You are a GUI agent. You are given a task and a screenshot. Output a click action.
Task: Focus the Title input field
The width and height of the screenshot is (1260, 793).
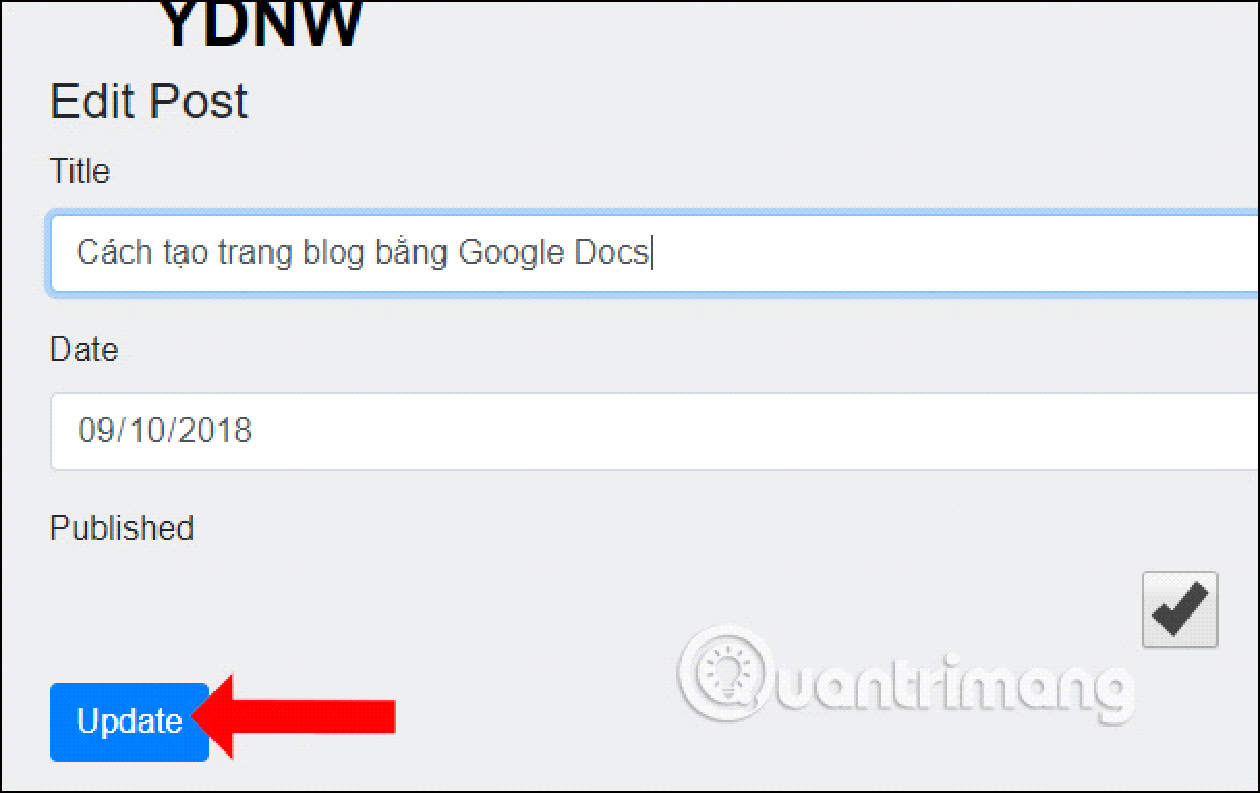655,252
